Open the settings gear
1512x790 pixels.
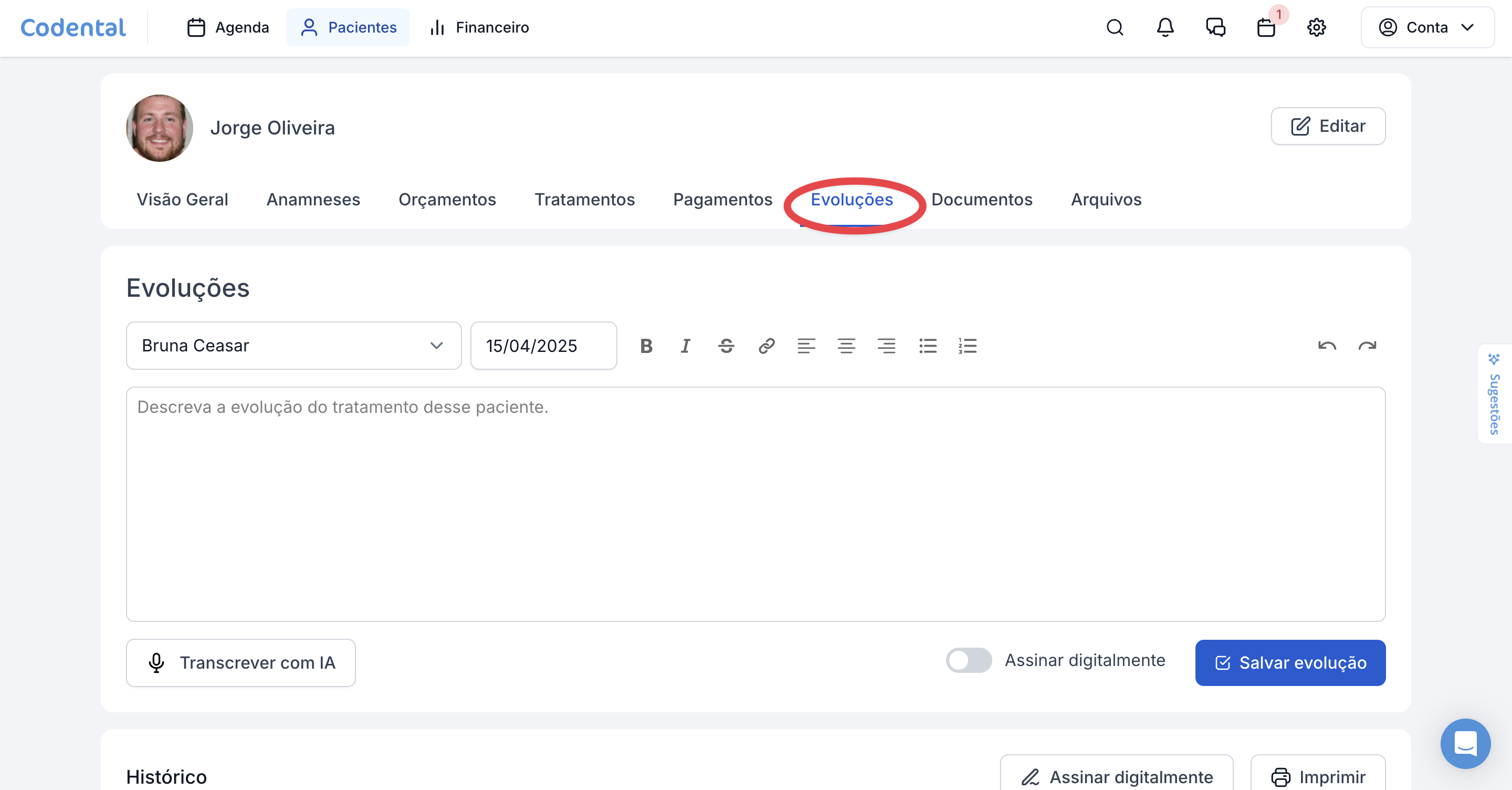[1317, 28]
